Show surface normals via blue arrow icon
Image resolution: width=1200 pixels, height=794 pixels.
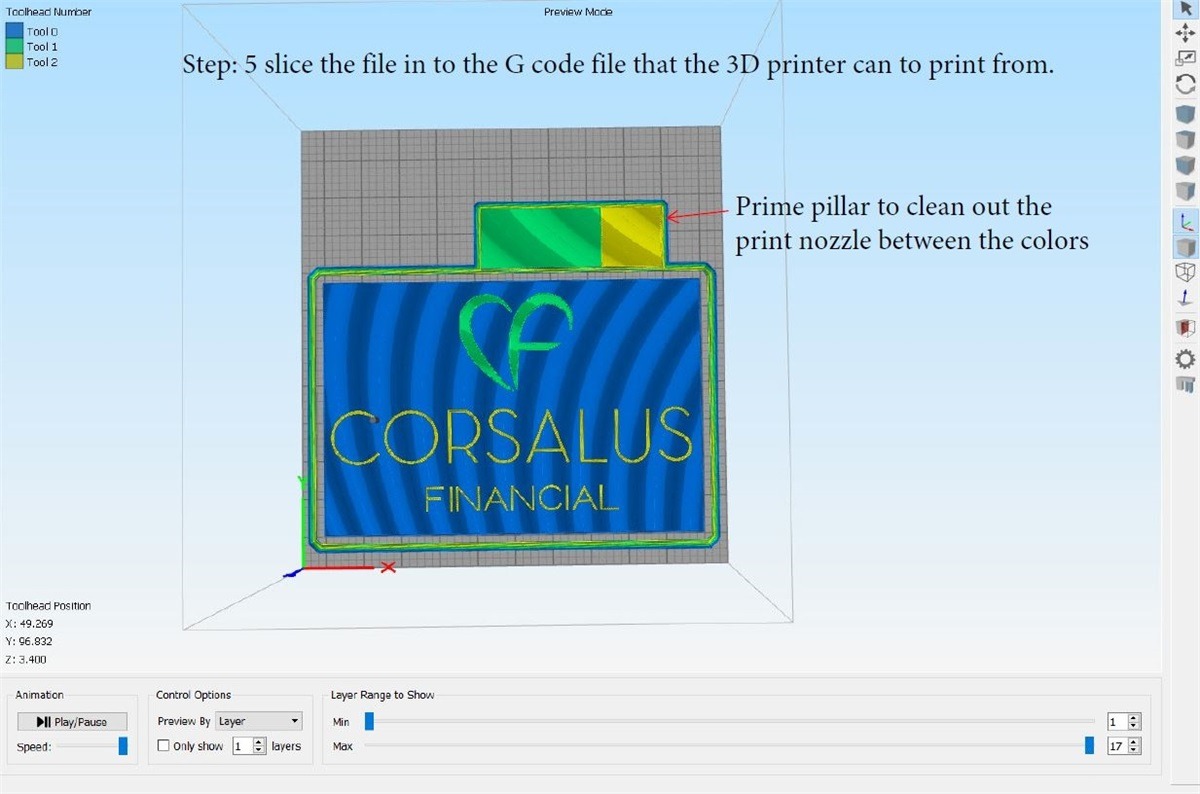(x=1186, y=298)
